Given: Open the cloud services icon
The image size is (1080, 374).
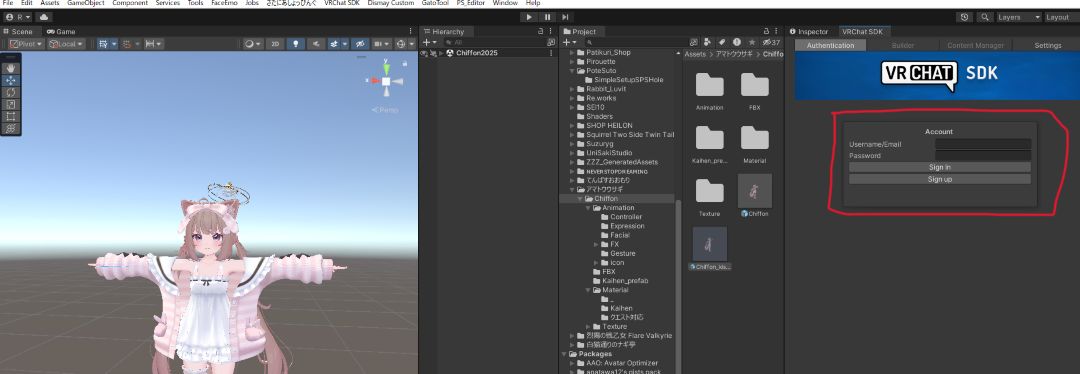Looking at the screenshot, I should click(x=43, y=17).
